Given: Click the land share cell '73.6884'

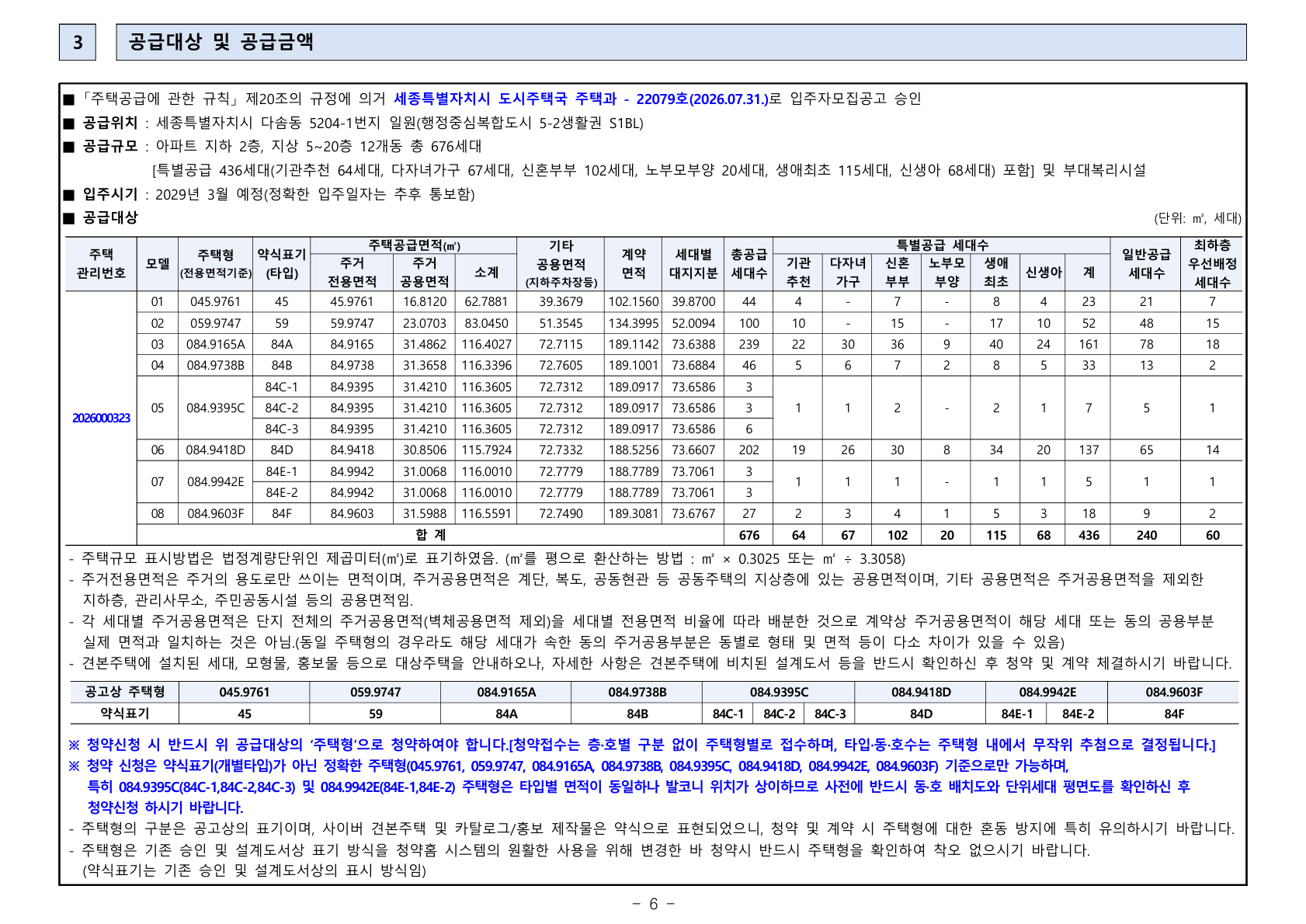Looking at the screenshot, I should (693, 365).
